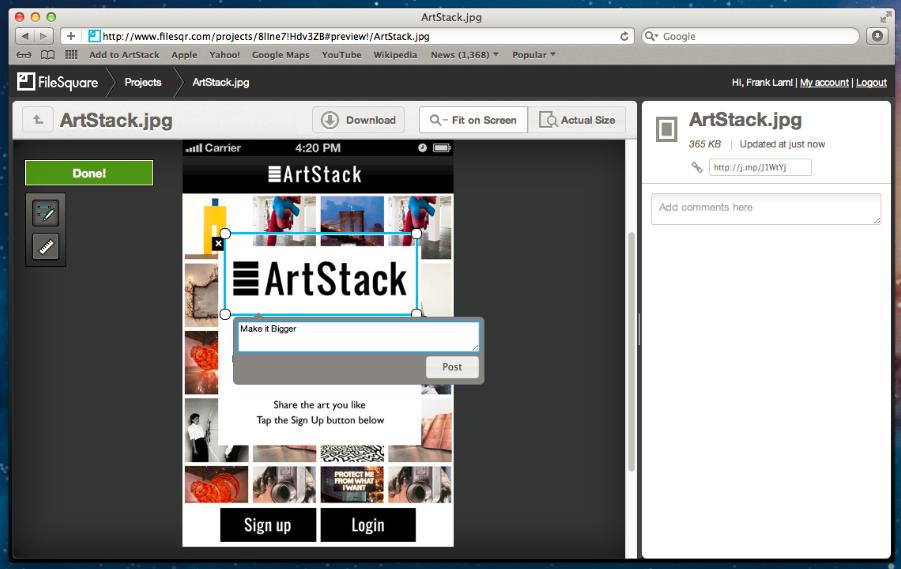Image resolution: width=901 pixels, height=569 pixels.
Task: Click the Safari forward navigation arrow
Action: click(x=44, y=36)
